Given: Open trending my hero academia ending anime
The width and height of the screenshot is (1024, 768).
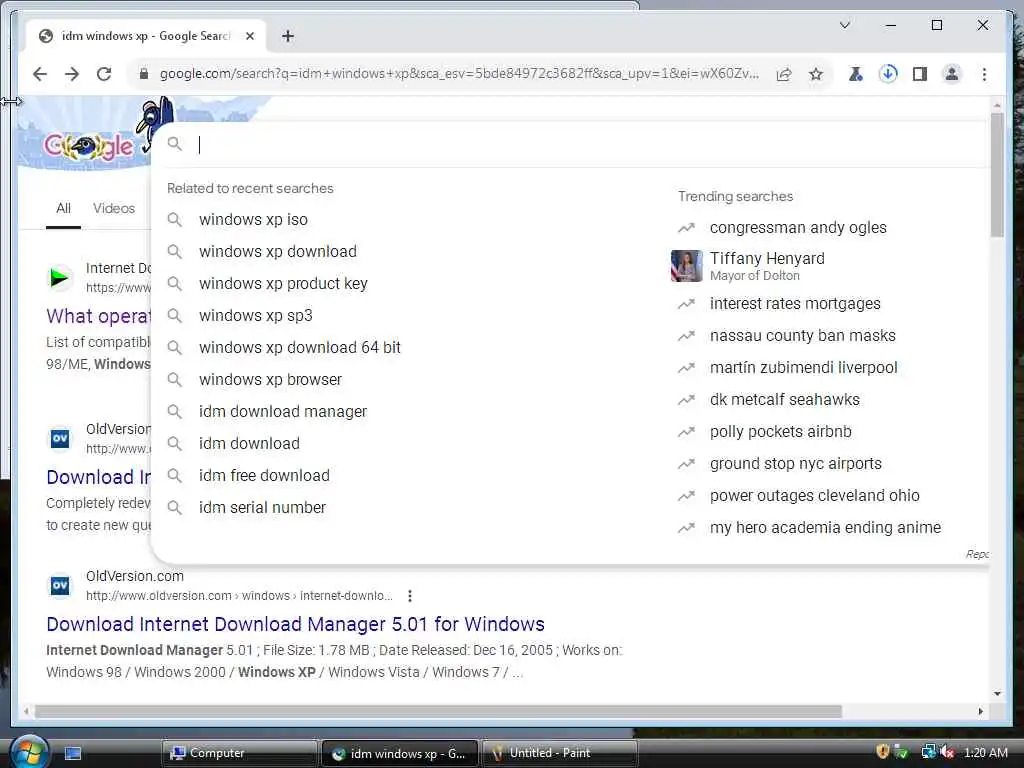Looking at the screenshot, I should pos(825,528).
